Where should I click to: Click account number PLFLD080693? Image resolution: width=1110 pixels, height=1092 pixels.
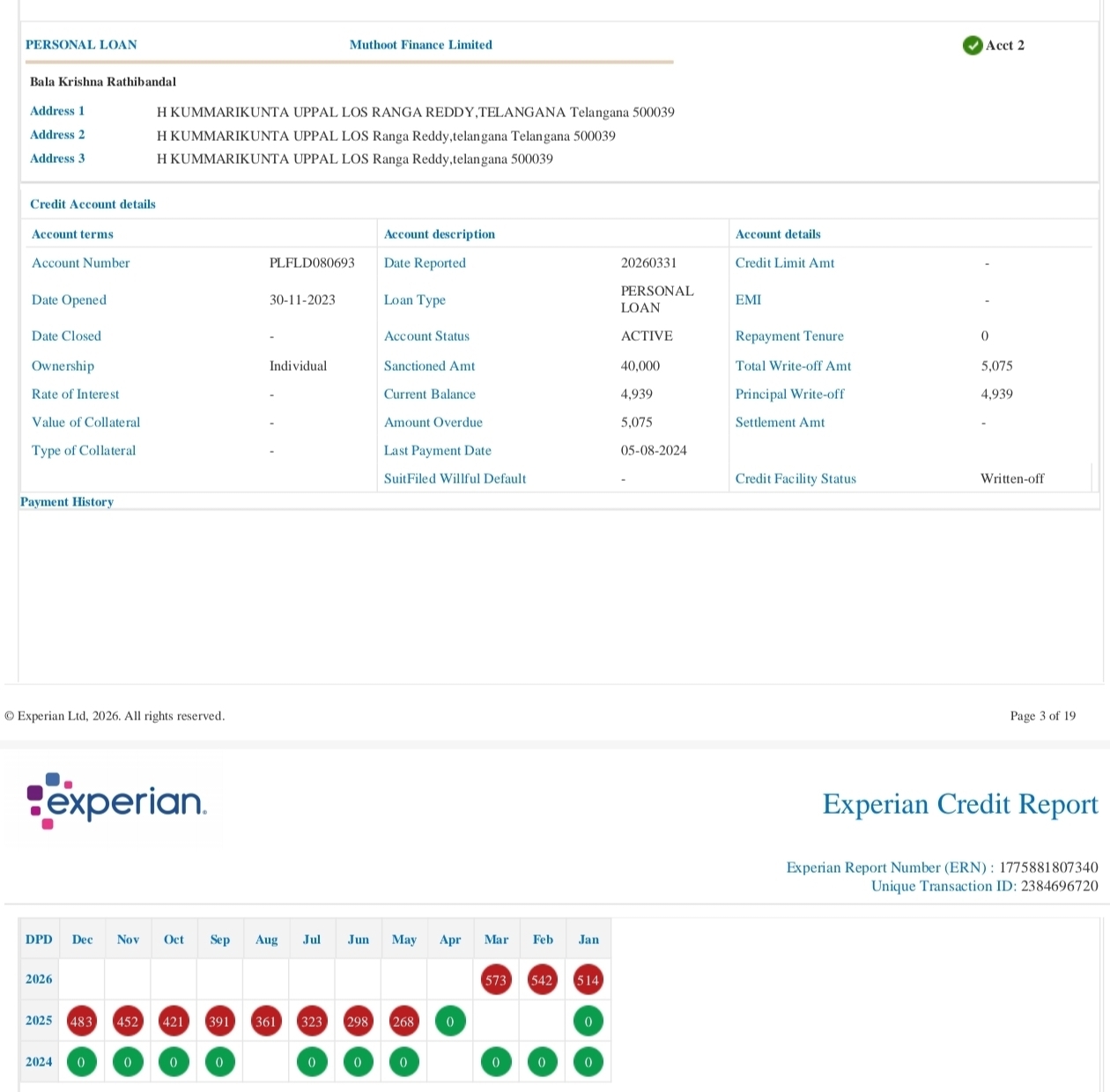click(x=312, y=263)
